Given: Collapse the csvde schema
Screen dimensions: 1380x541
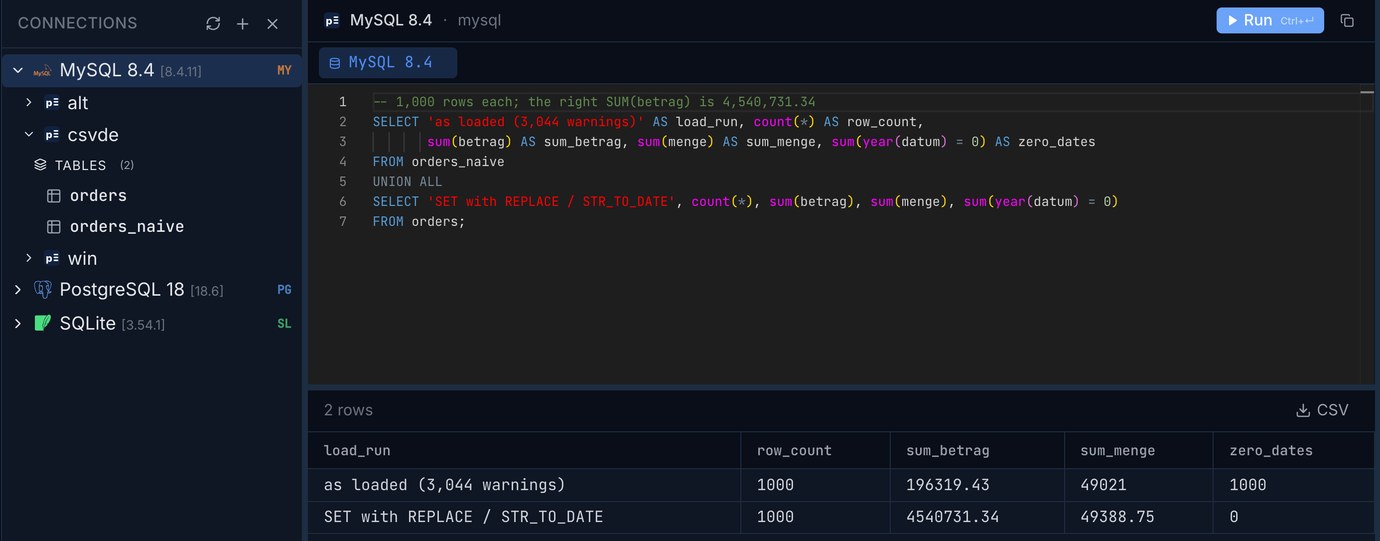Looking at the screenshot, I should [x=29, y=135].
